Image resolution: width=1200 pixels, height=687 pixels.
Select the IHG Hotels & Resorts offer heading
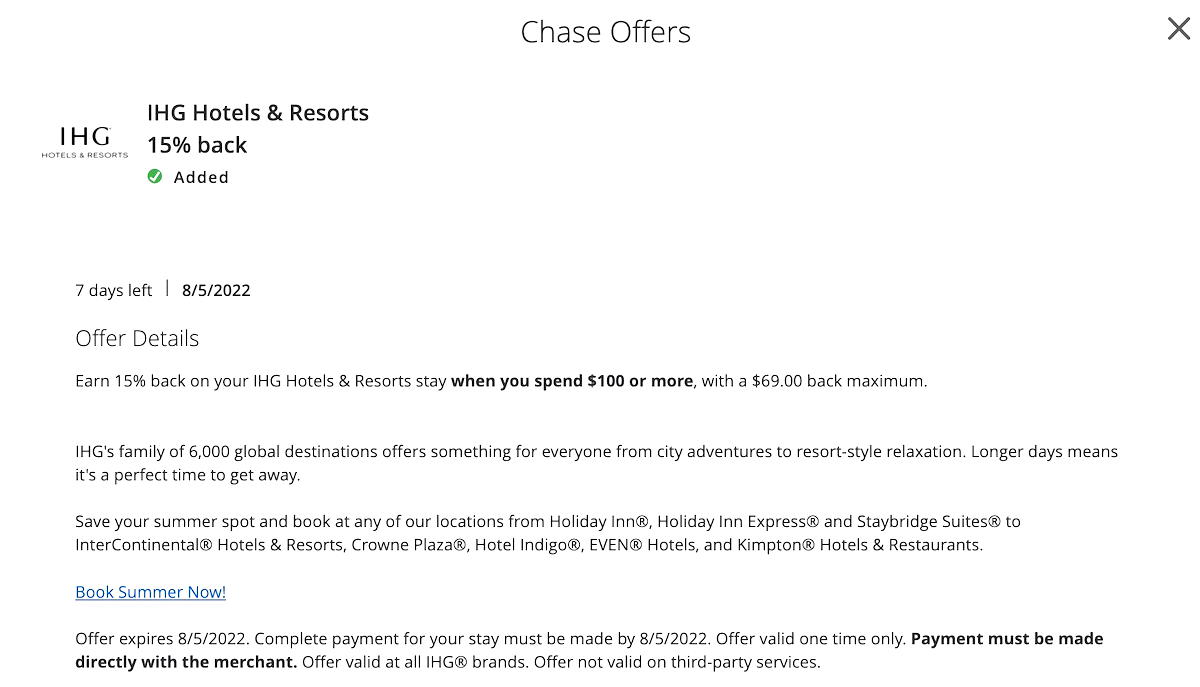coord(258,112)
